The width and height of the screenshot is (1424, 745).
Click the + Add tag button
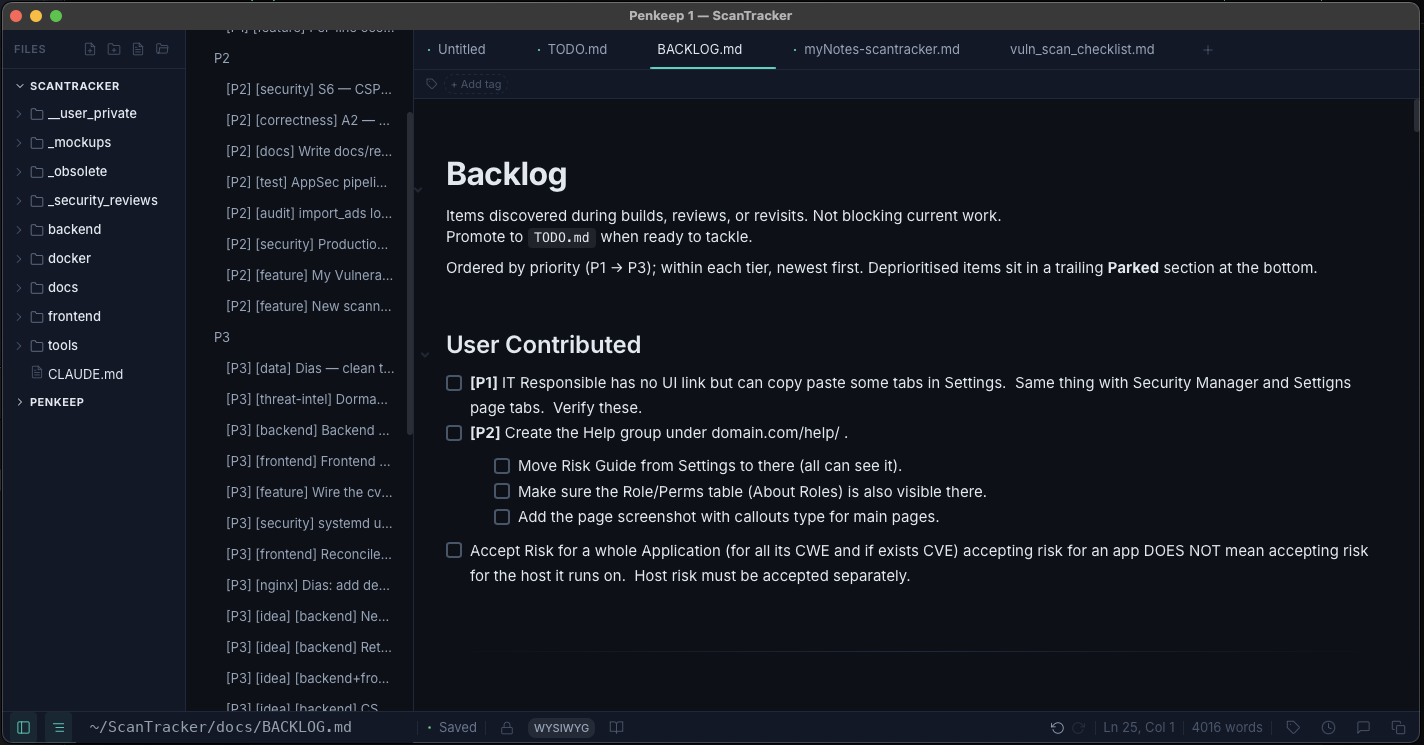click(x=475, y=84)
